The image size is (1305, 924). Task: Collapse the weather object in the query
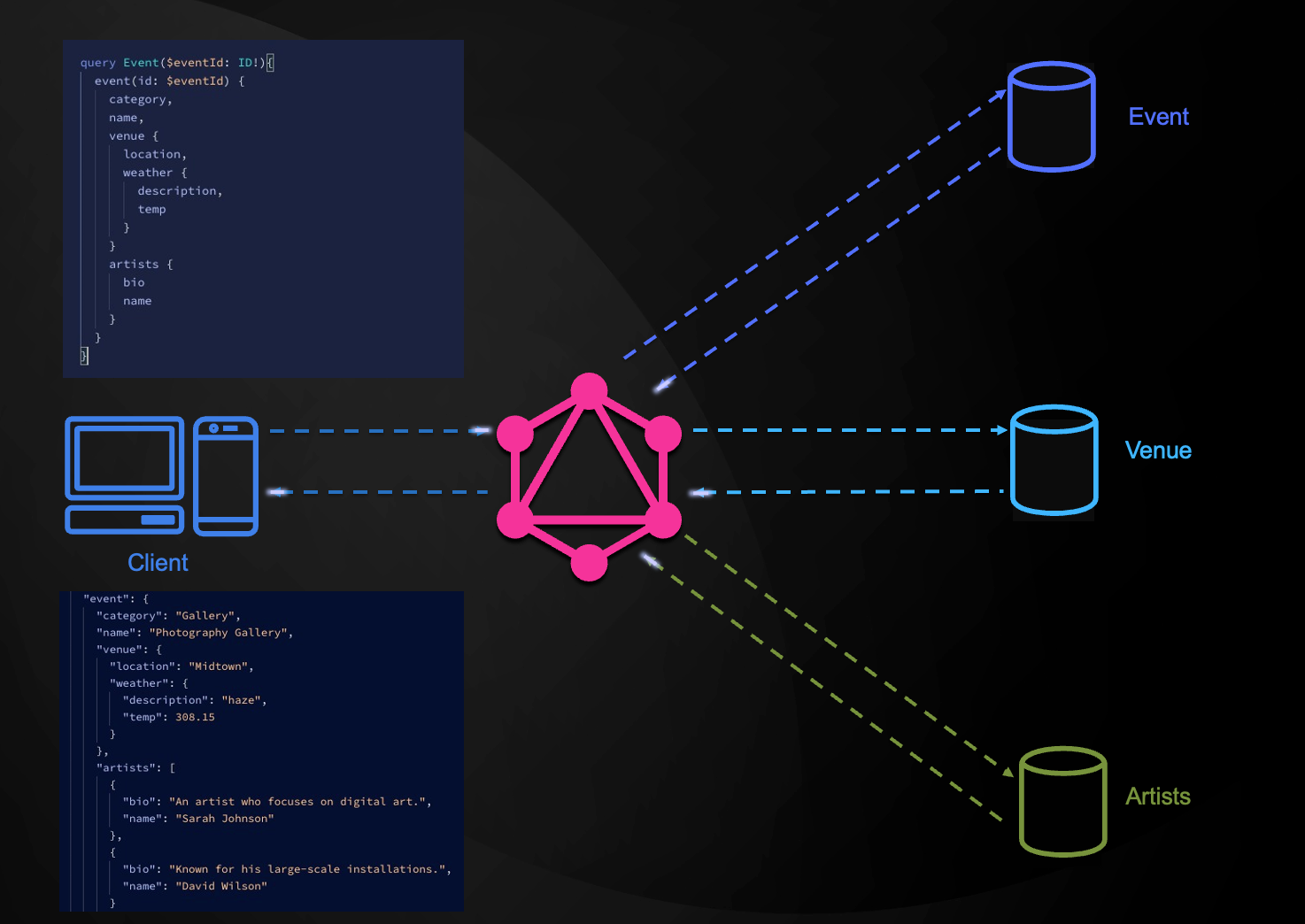click(x=148, y=172)
